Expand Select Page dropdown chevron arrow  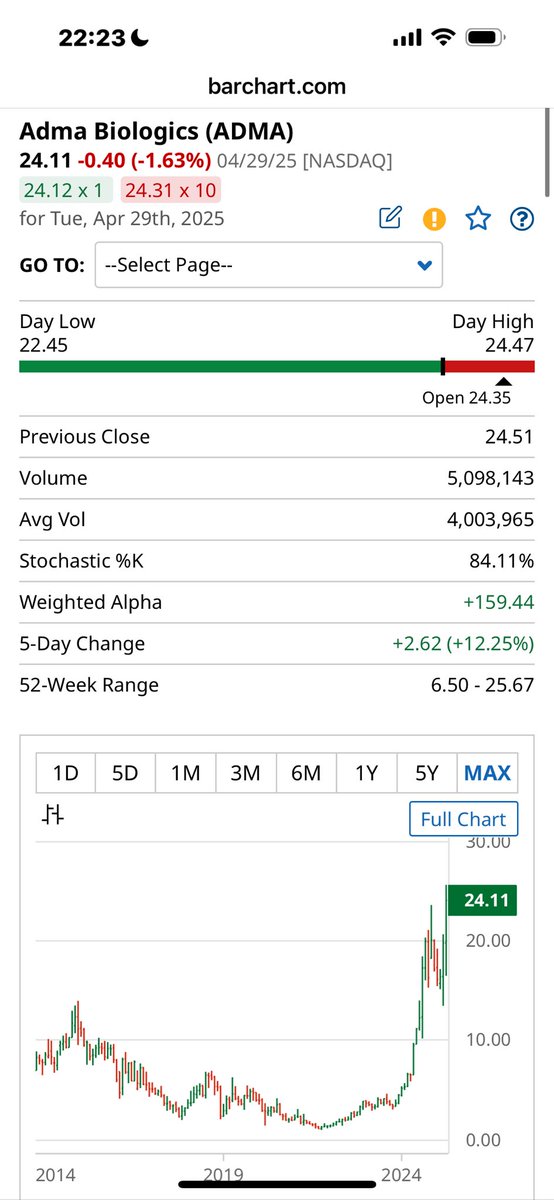[424, 266]
